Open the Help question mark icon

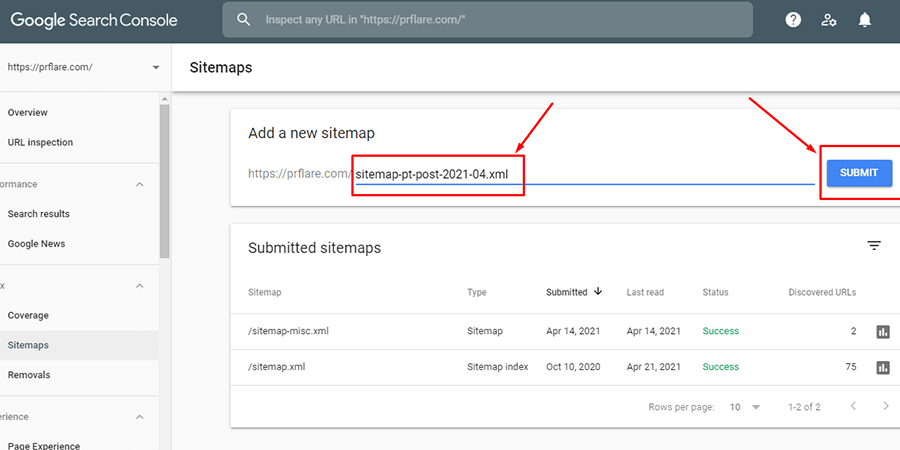[793, 19]
